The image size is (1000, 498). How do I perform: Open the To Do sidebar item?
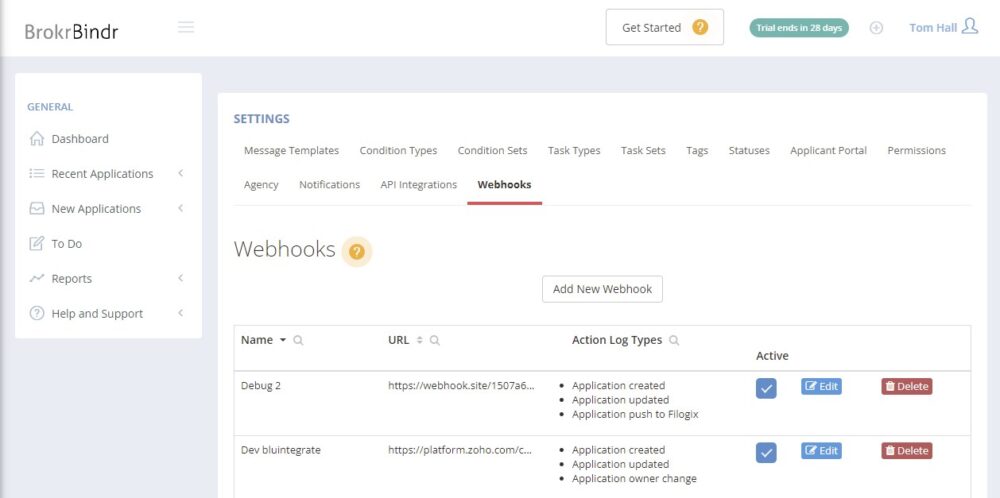(x=66, y=244)
